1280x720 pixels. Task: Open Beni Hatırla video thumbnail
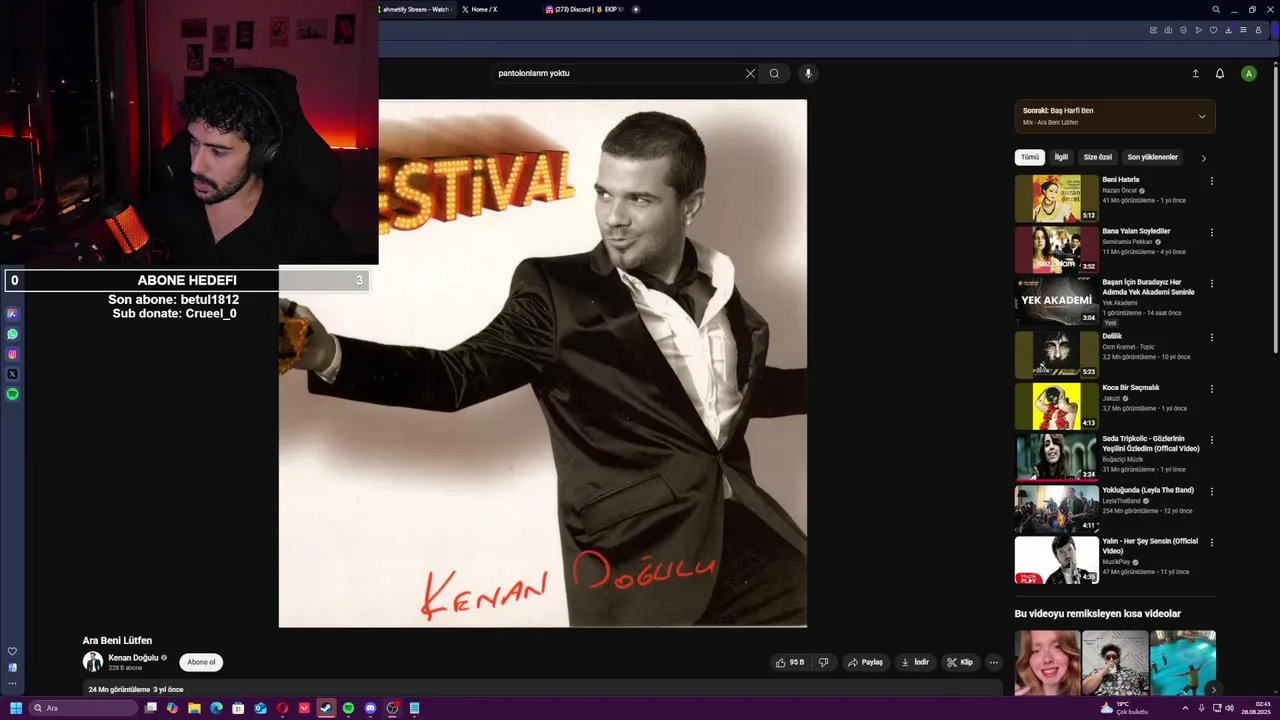click(1056, 198)
